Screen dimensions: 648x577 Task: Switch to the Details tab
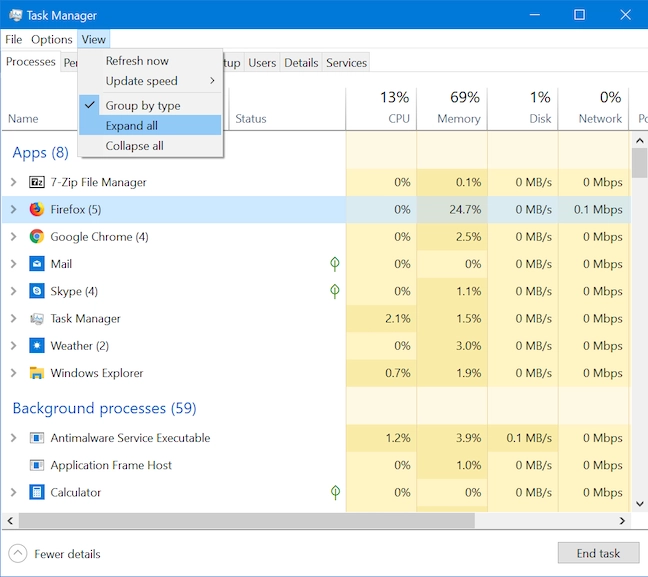tap(301, 63)
